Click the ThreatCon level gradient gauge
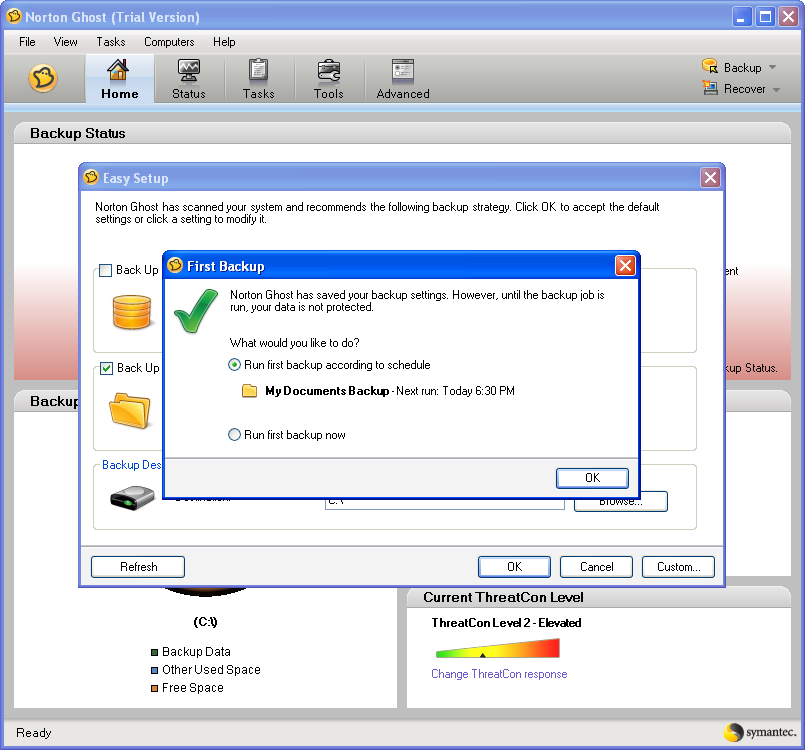805x750 pixels. [497, 648]
